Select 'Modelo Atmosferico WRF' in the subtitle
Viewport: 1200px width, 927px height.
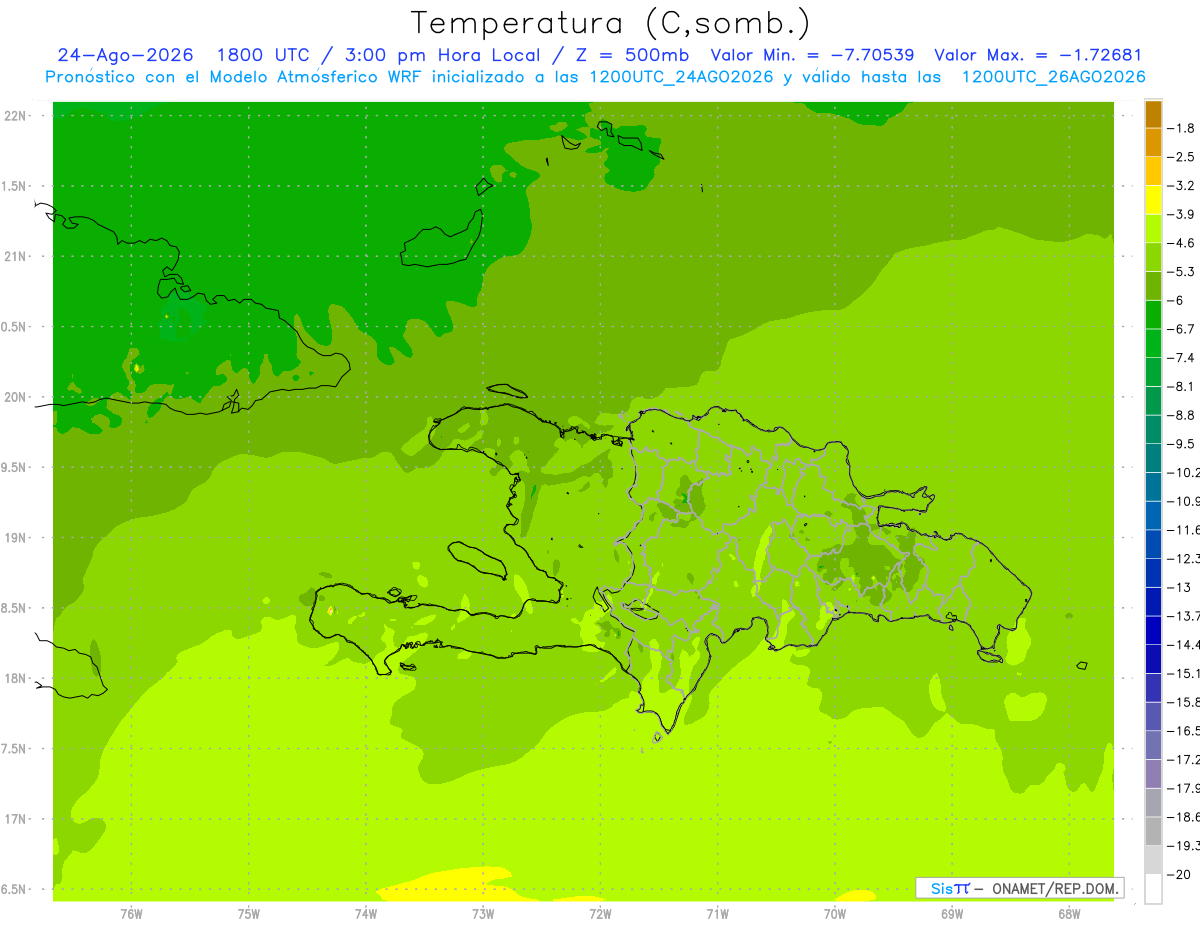[x=317, y=77]
